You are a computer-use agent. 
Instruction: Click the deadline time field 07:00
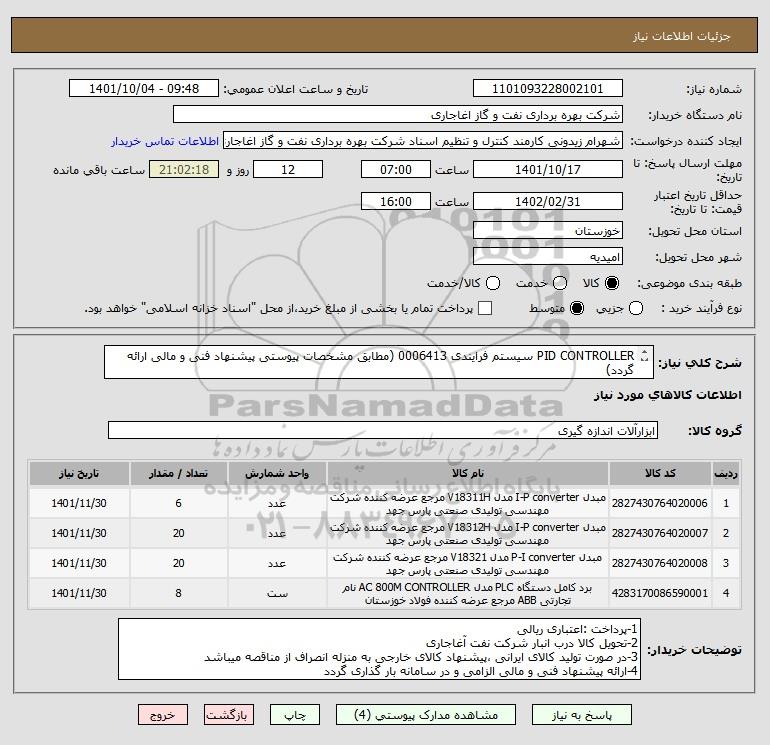pos(396,169)
